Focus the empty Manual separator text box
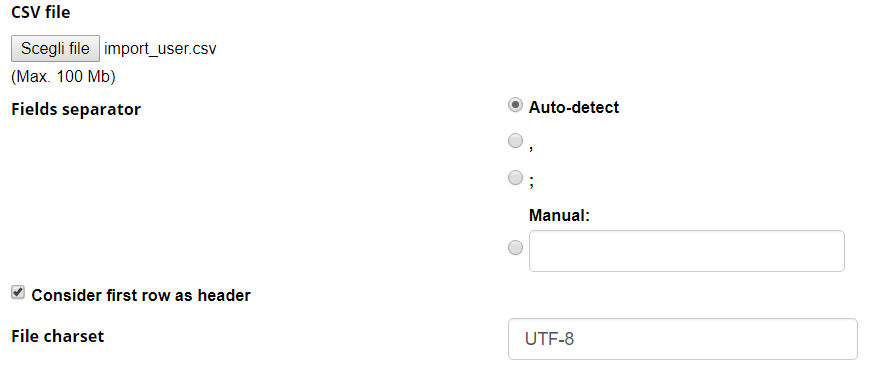890x383 pixels. click(686, 251)
